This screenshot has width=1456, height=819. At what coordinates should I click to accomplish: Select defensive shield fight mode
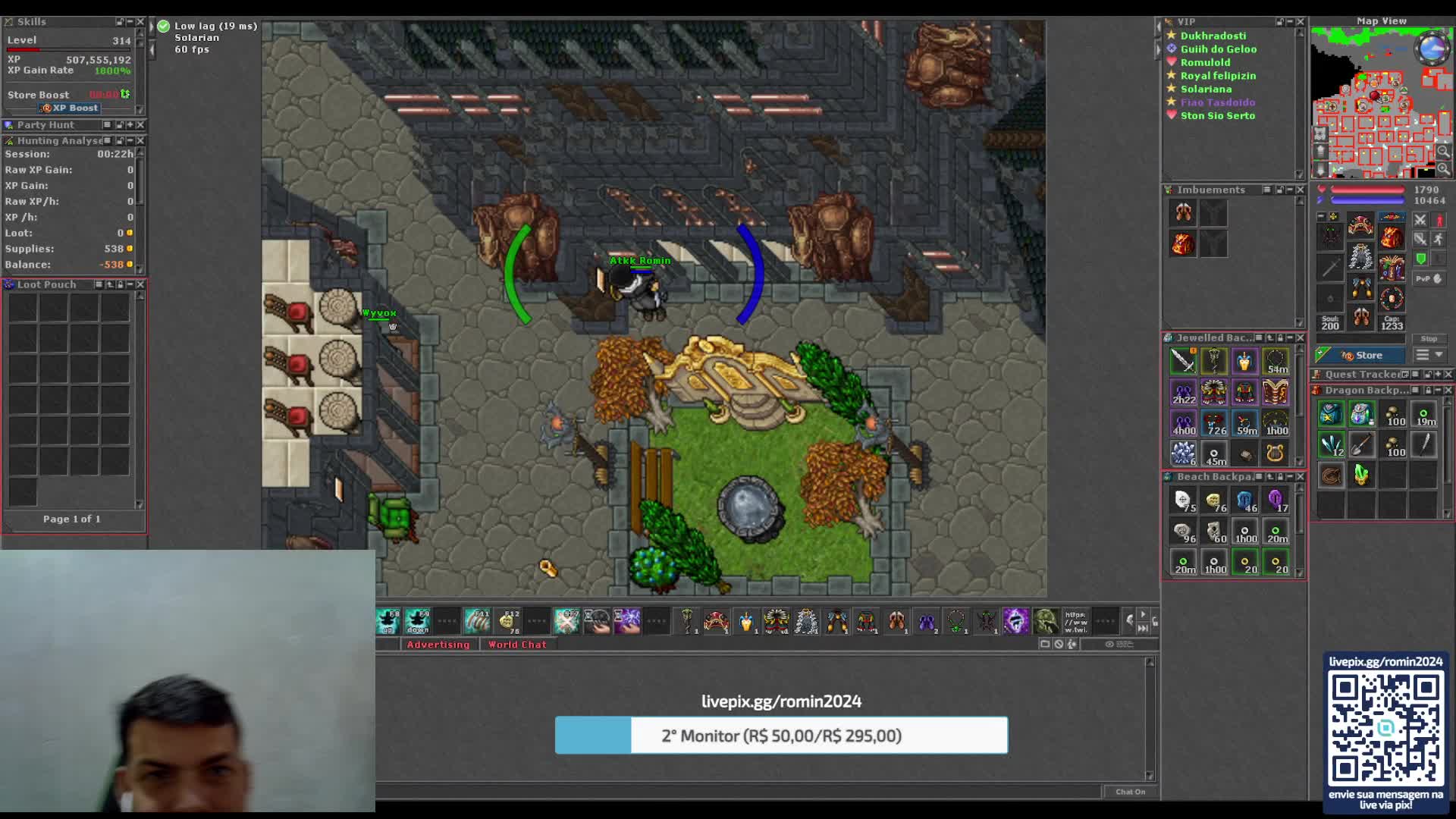coord(1420,259)
